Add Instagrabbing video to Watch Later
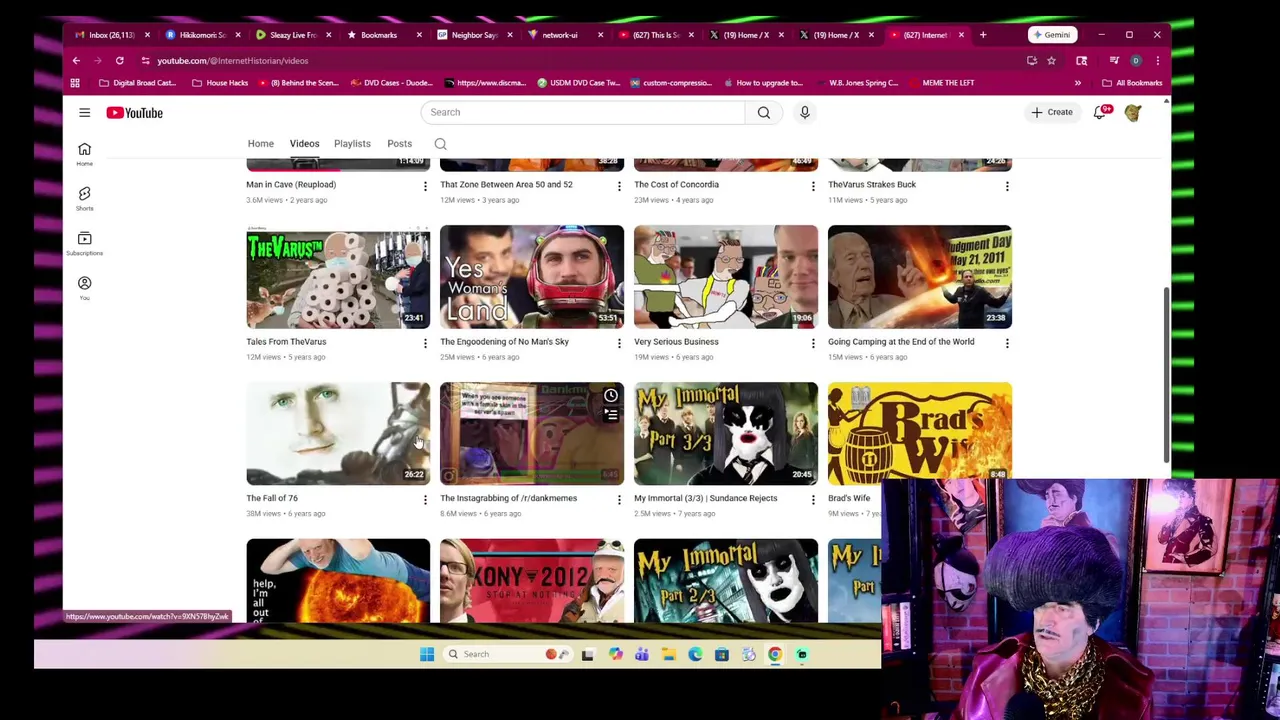The height and width of the screenshot is (720, 1280). [610, 395]
